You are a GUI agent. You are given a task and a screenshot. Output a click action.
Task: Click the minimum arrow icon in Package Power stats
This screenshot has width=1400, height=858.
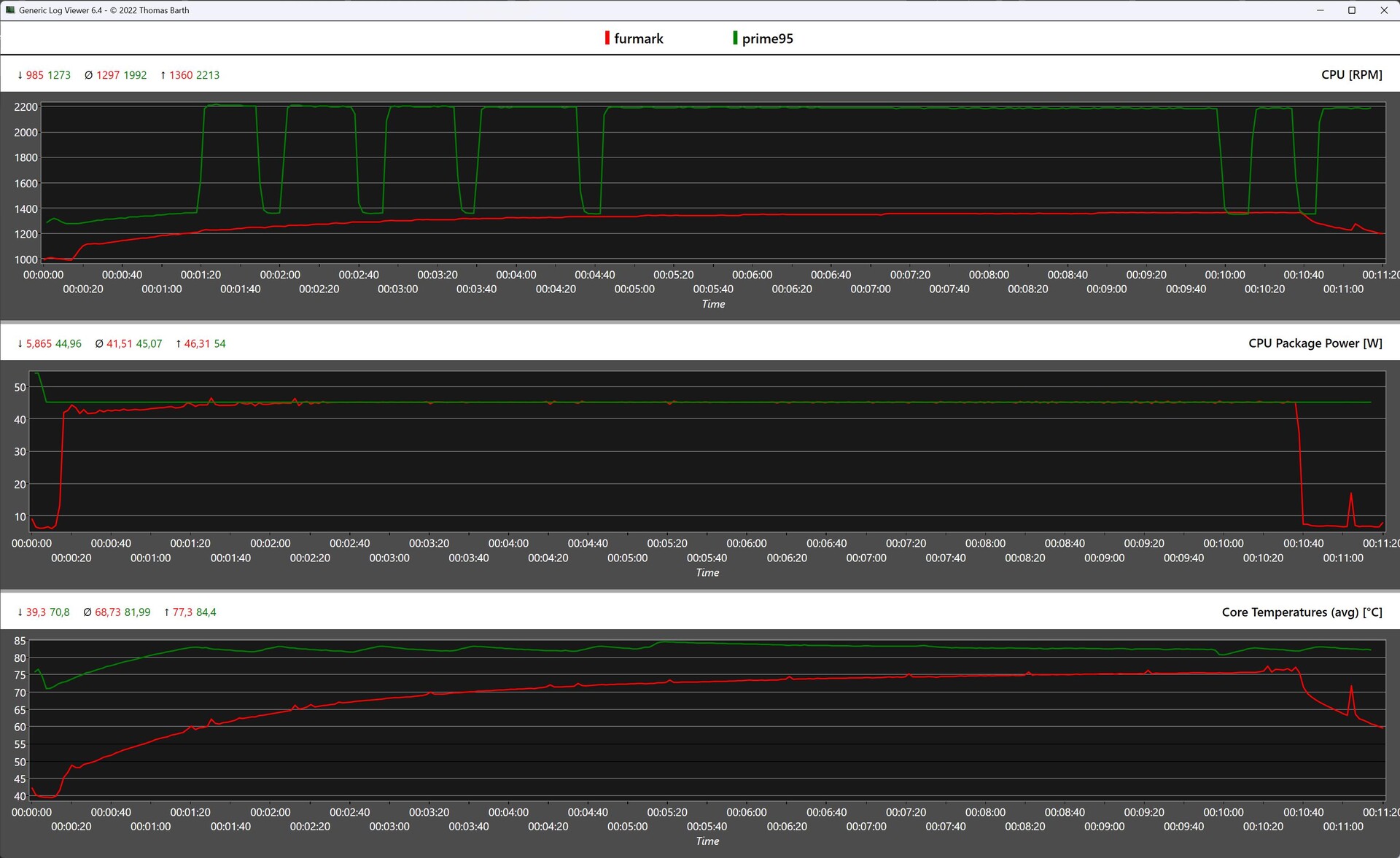tap(20, 344)
